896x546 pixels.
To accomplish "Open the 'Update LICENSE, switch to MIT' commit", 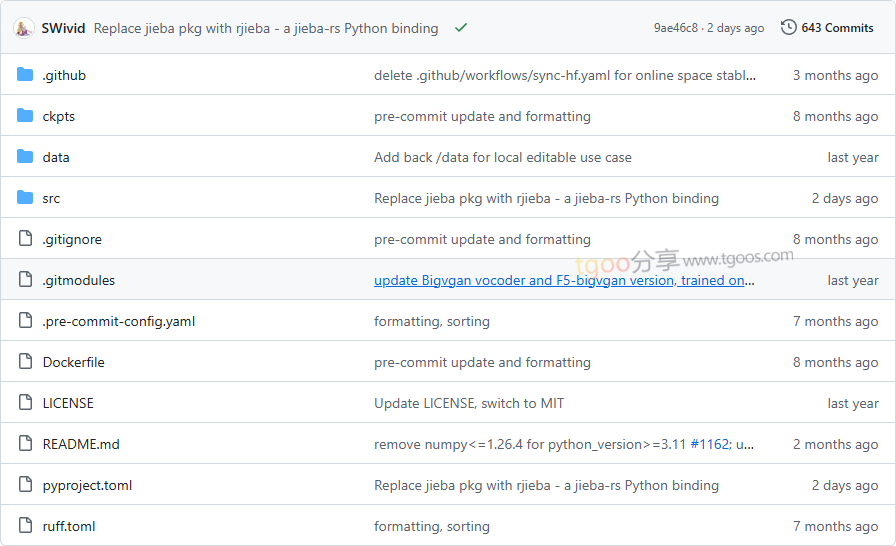I will click(x=469, y=403).
